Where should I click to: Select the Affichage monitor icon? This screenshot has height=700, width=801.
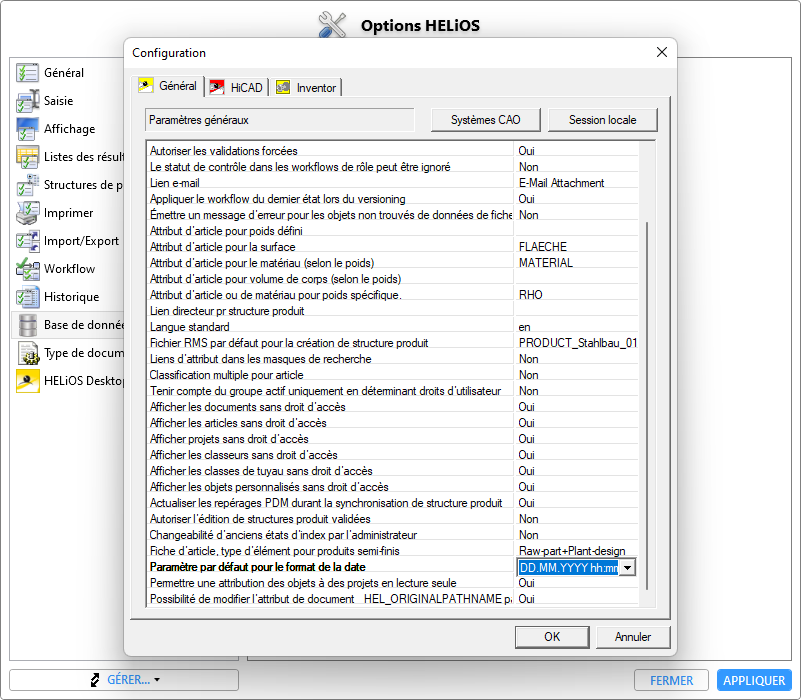[27, 129]
